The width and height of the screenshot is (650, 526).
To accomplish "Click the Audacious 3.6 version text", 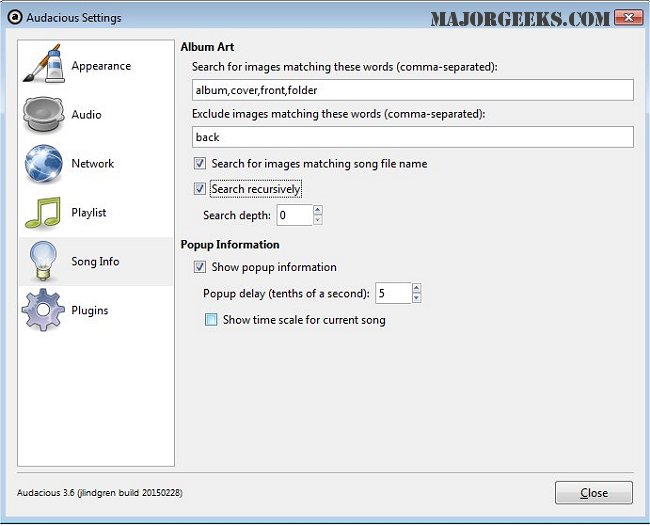I will click(x=99, y=492).
